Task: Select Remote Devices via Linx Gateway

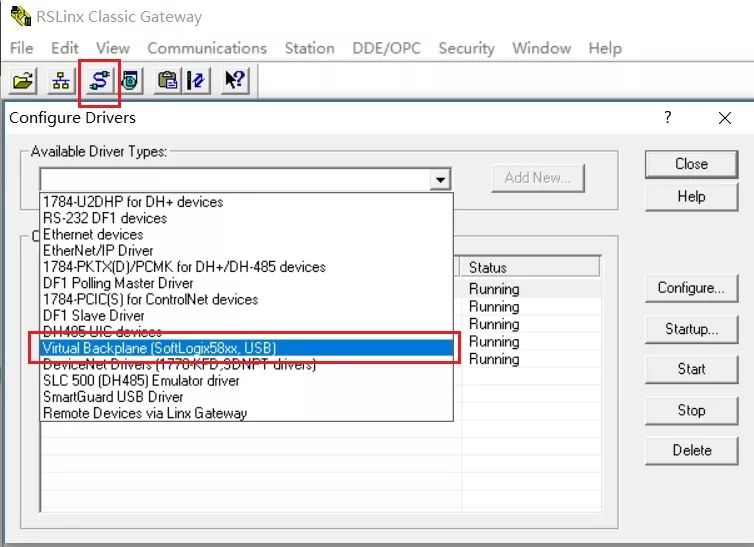Action: (246, 413)
